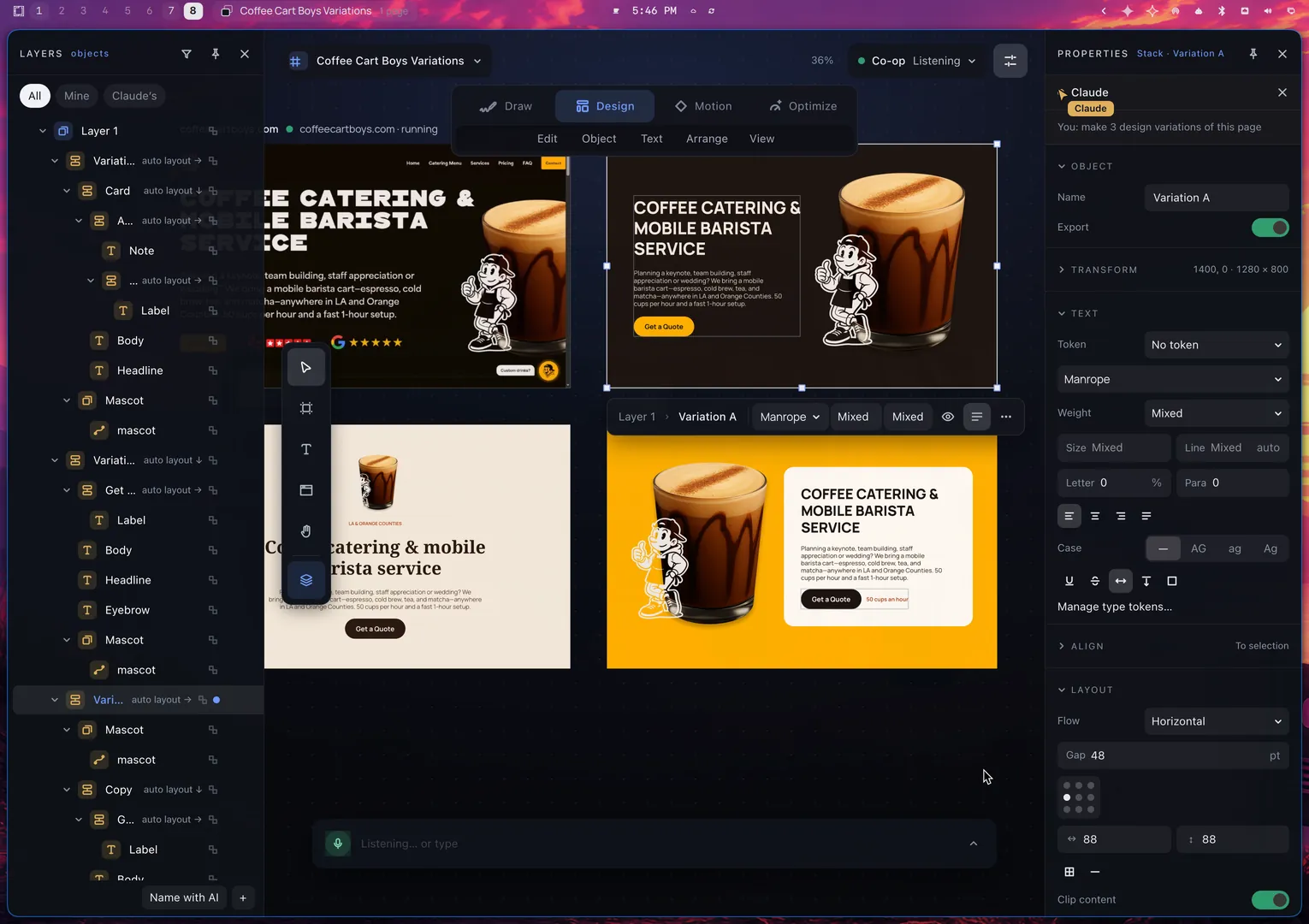
Task: Open the Weight dropdown showing Mixed
Action: click(x=1217, y=413)
